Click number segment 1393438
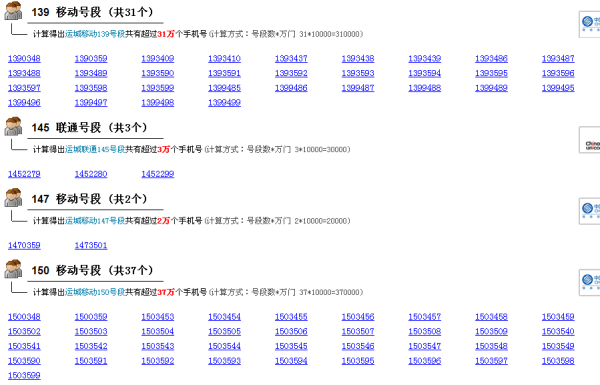 (358, 59)
